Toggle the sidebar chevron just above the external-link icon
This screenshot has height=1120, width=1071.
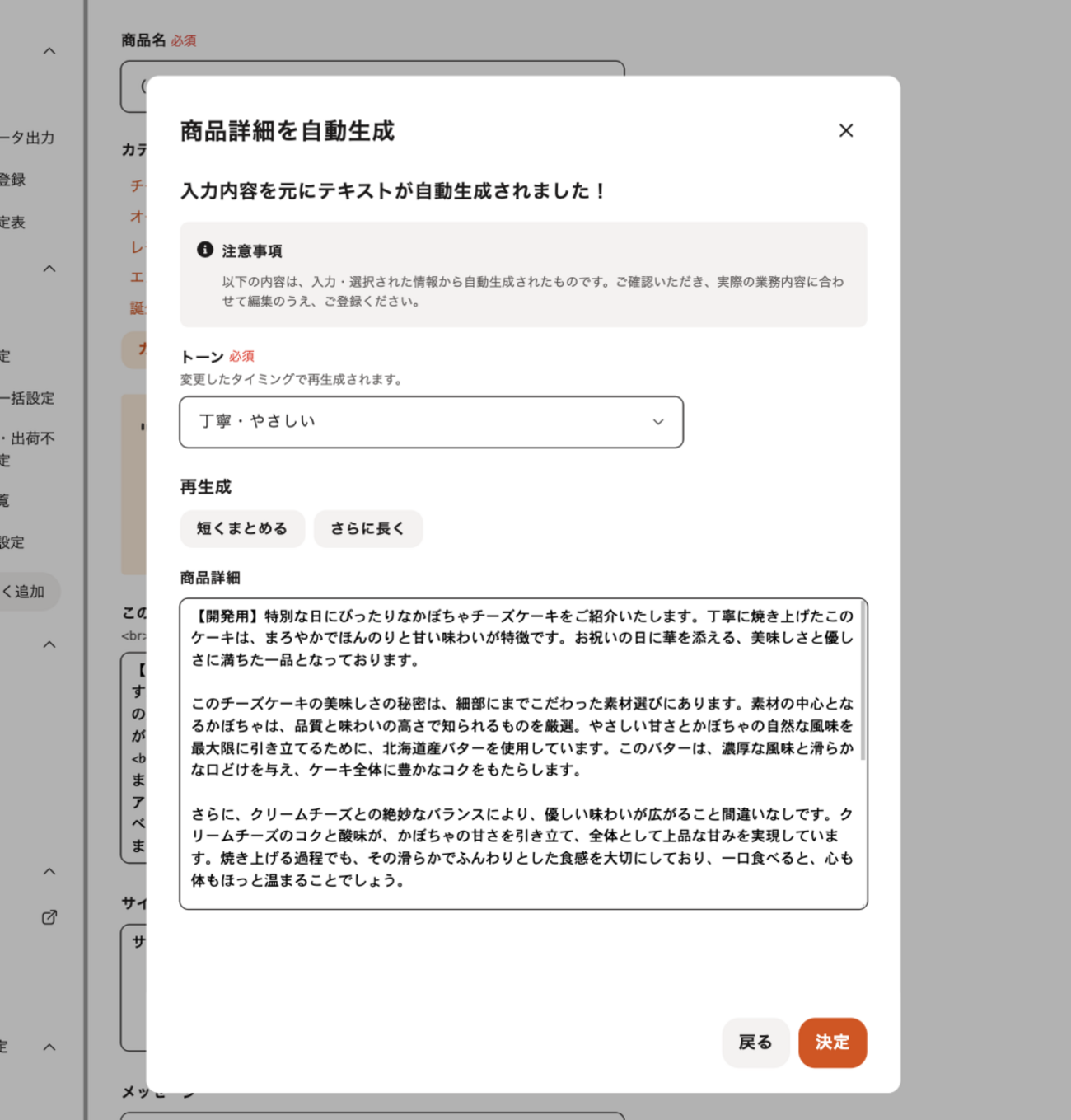[x=49, y=871]
